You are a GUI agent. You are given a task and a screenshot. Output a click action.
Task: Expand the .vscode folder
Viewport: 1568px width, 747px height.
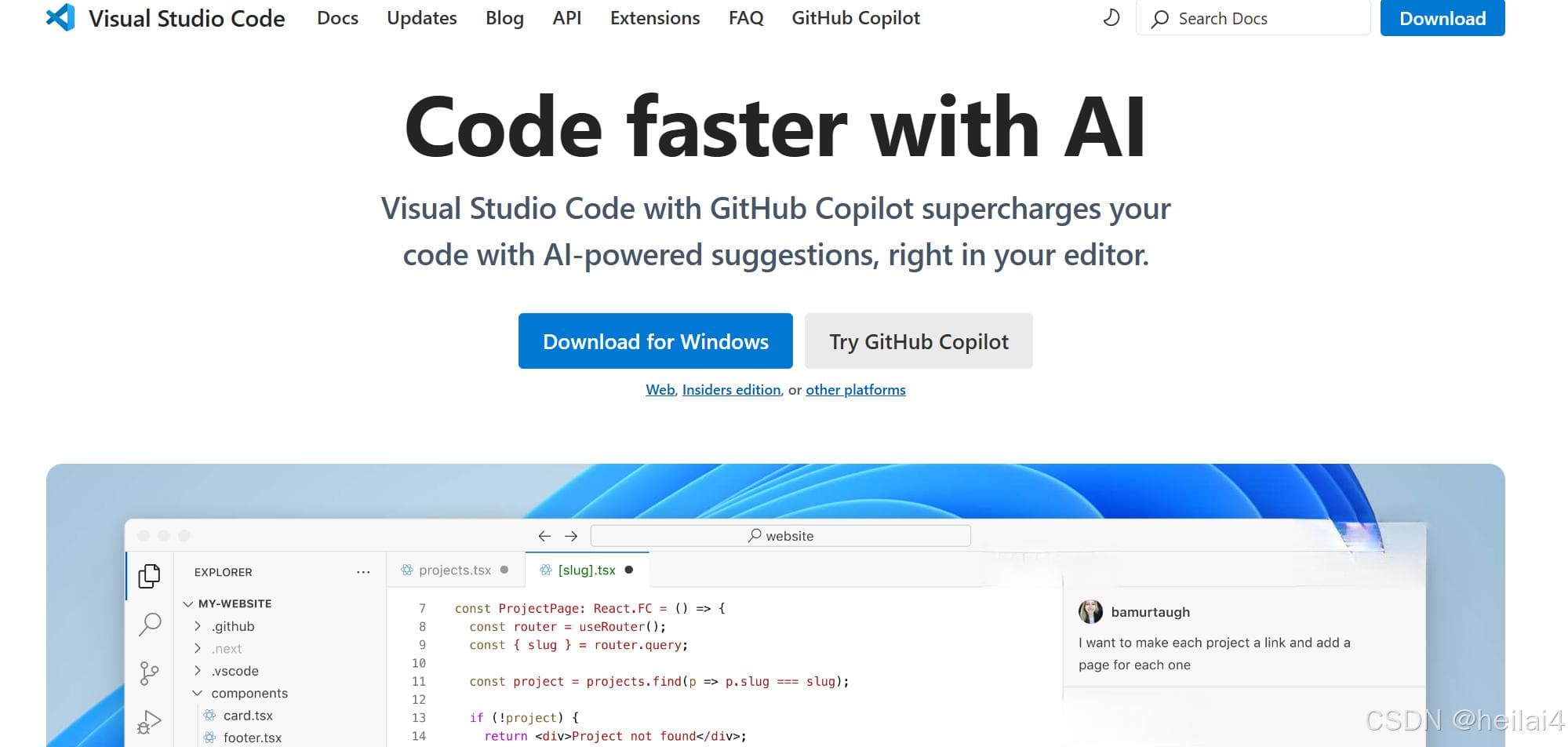click(198, 671)
